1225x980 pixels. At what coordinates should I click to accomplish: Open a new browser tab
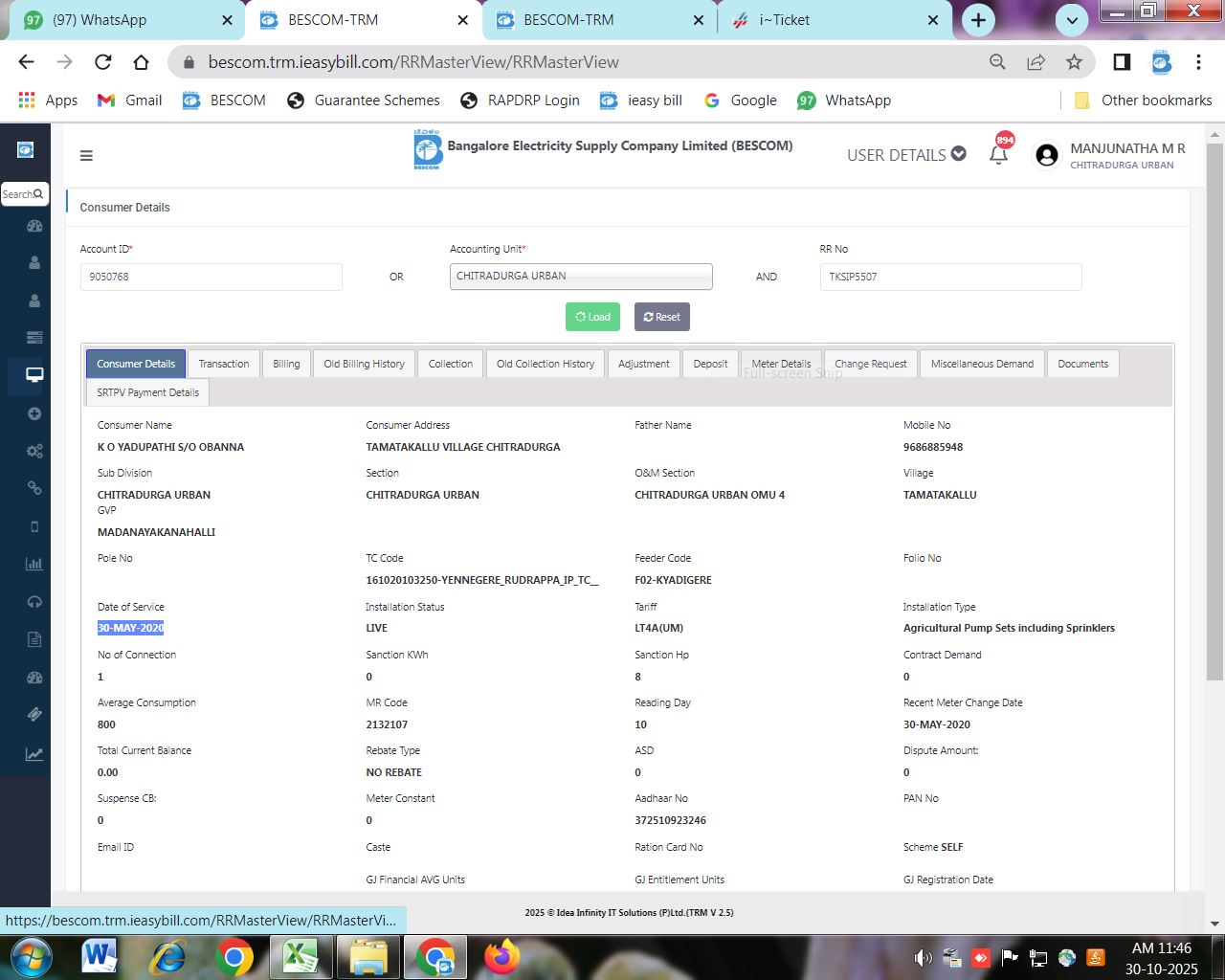[x=978, y=20]
